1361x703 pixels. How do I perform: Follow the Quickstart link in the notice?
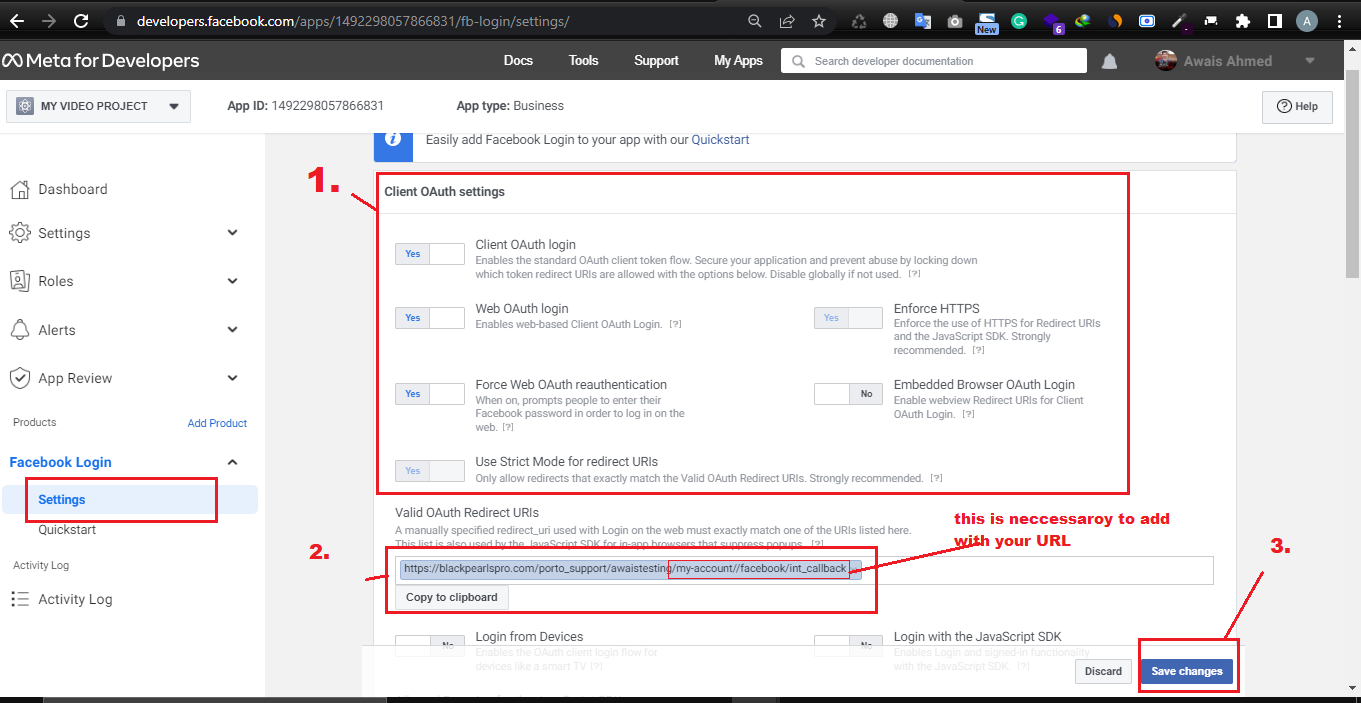click(x=720, y=140)
